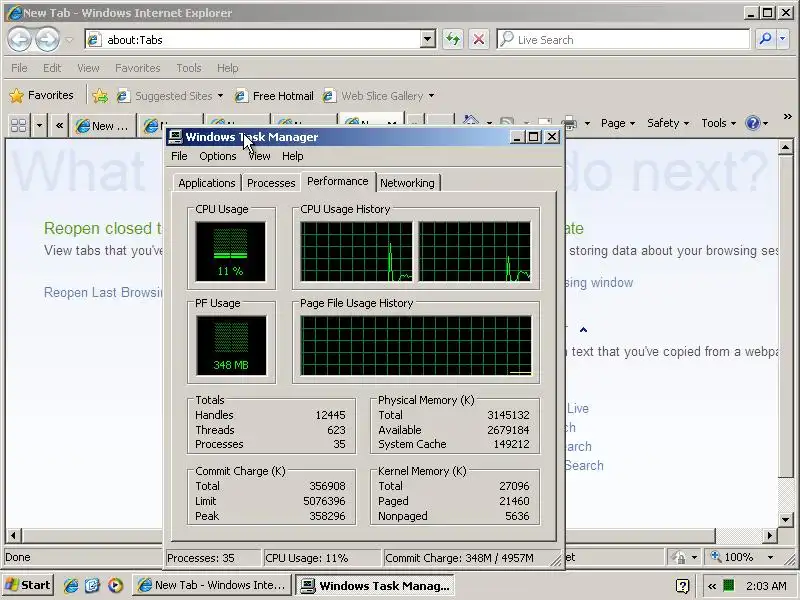The height and width of the screenshot is (600, 800).
Task: Open the zoom level 100% dropdown
Action: (770, 557)
